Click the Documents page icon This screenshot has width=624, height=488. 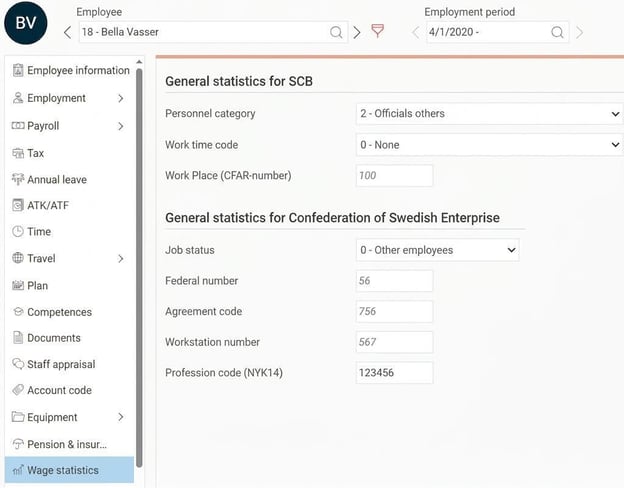tap(18, 338)
